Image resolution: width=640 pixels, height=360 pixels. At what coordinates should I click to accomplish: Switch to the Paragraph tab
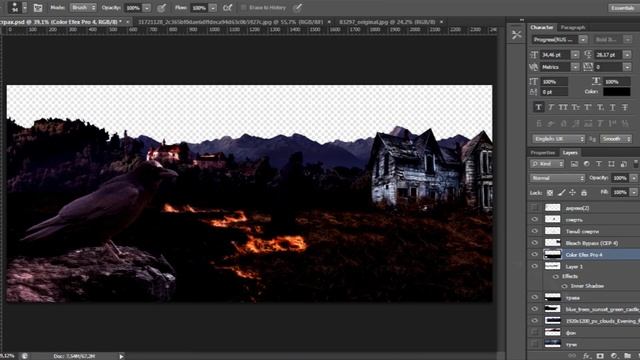pyautogui.click(x=573, y=27)
